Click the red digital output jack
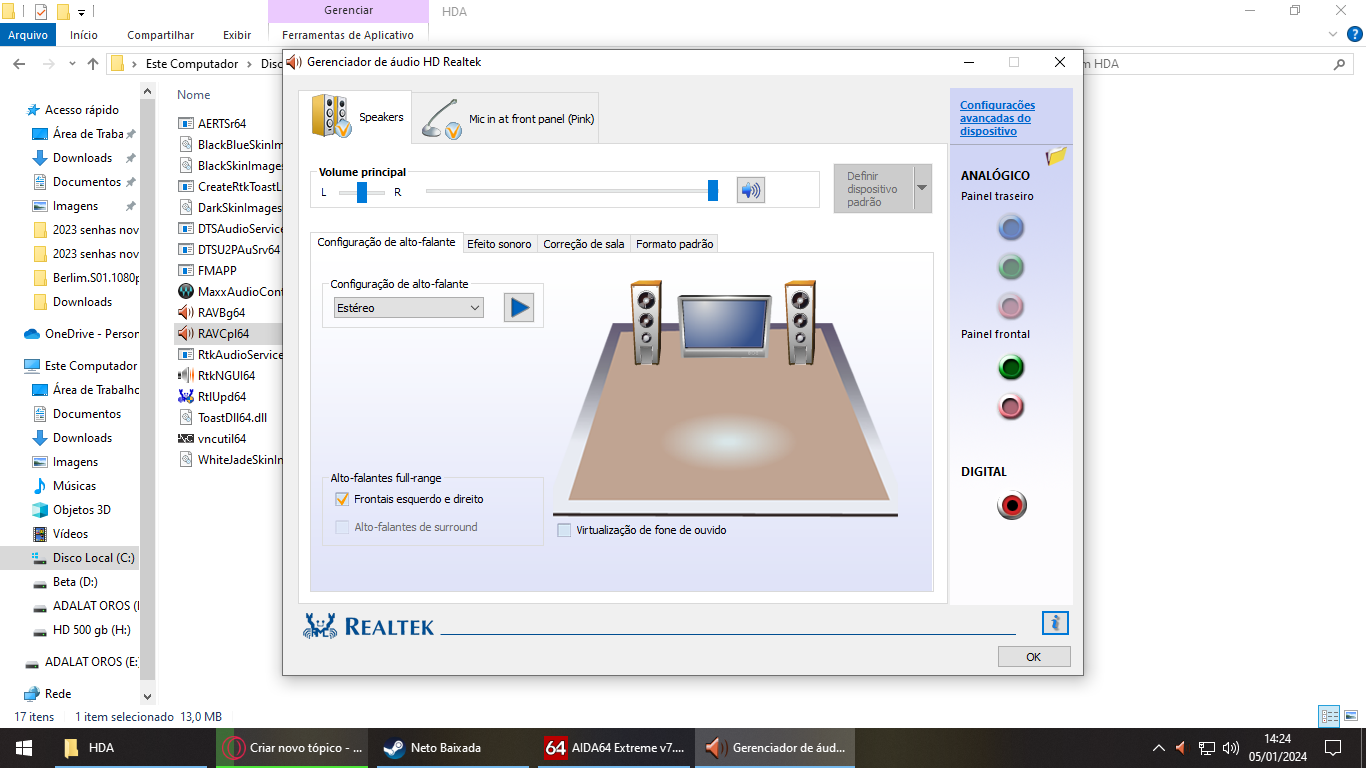Image resolution: width=1366 pixels, height=768 pixels. [1012, 506]
